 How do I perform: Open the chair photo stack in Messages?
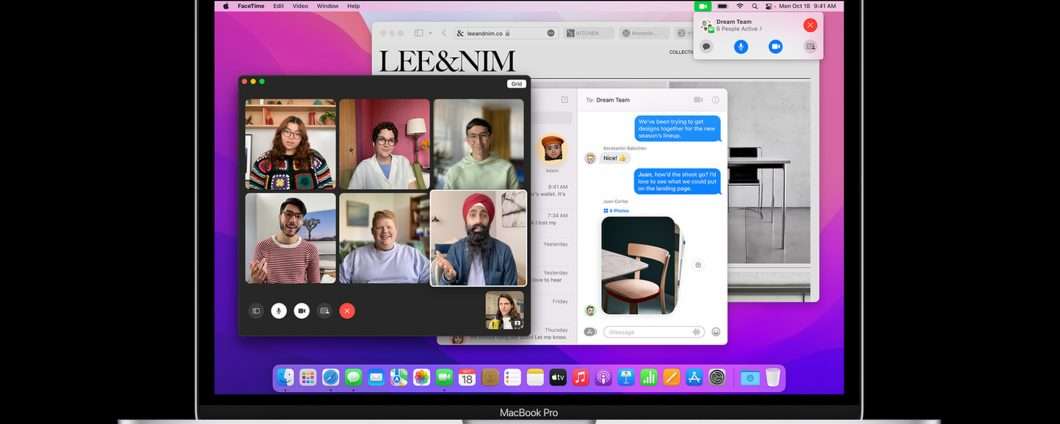point(640,265)
